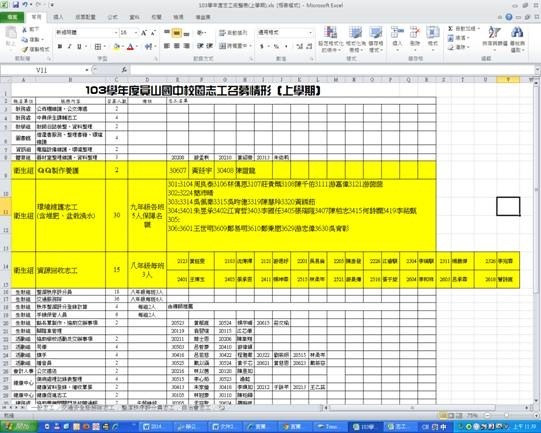Apply the red font color swatch
Image resolution: width=541 pixels, height=433 pixels.
[x=130, y=47]
